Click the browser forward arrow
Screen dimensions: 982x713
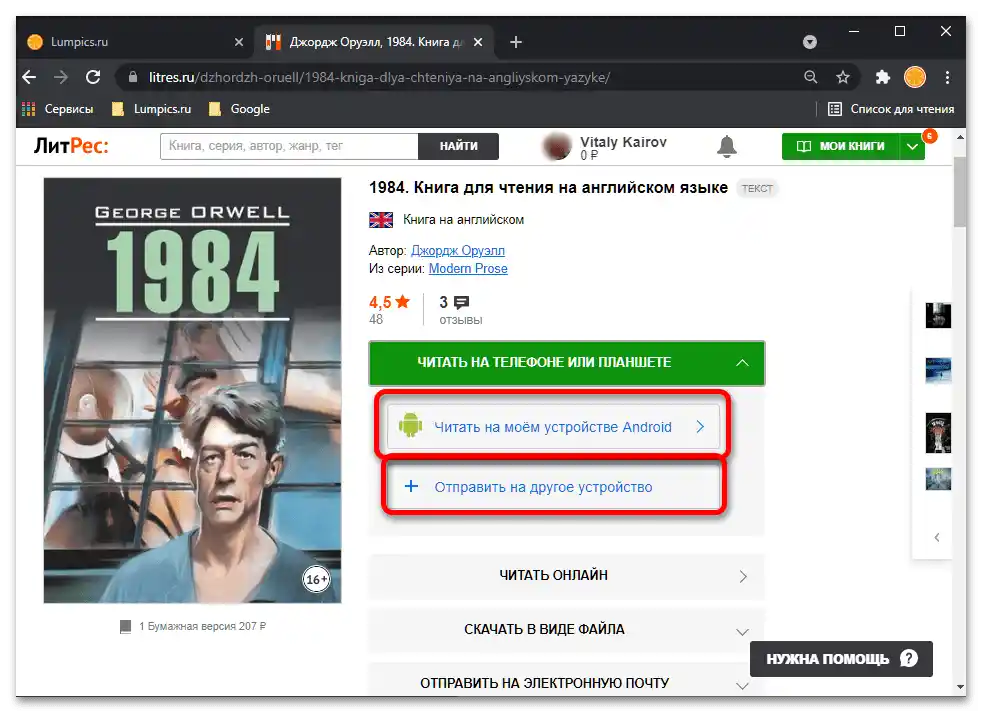click(x=61, y=77)
